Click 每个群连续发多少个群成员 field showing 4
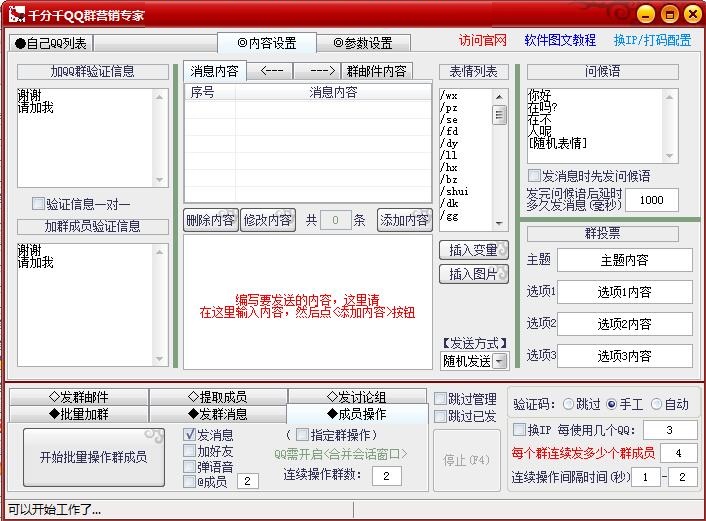 679,453
